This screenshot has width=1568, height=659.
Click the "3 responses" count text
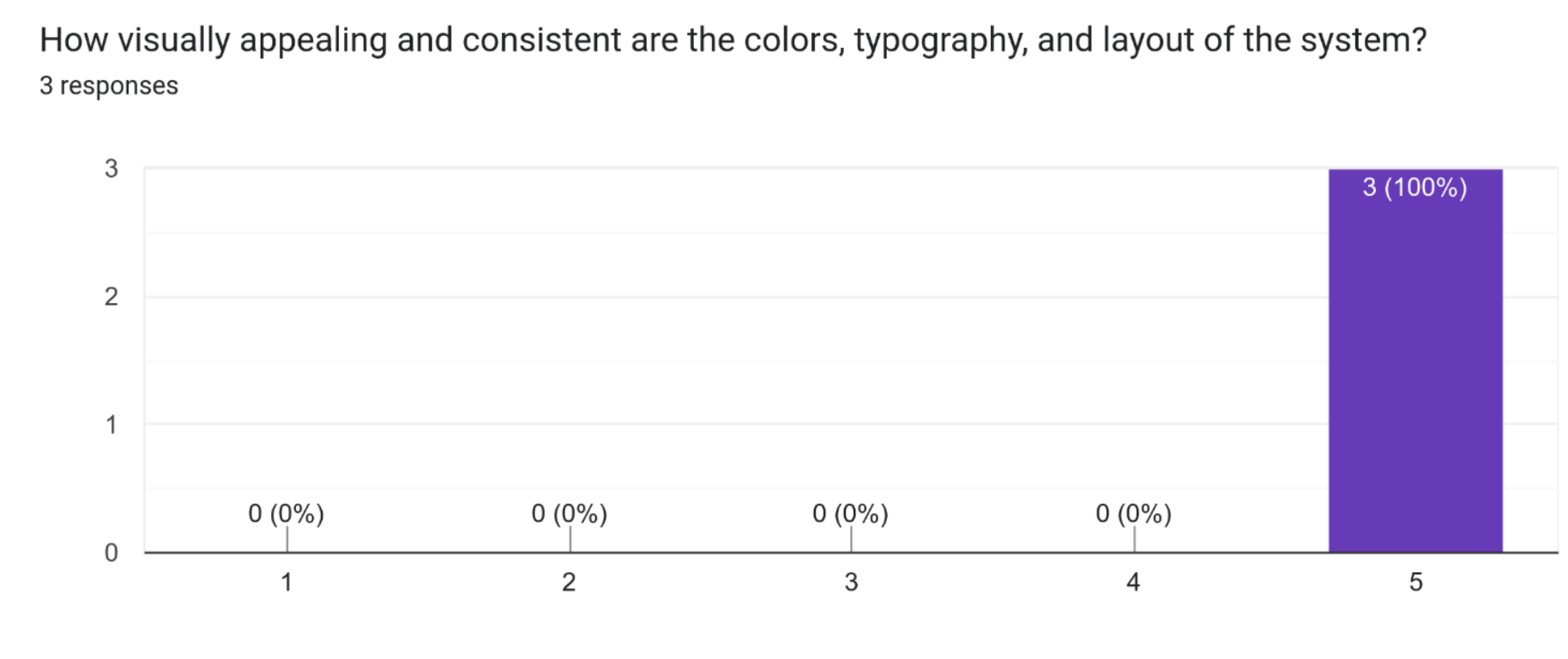click(109, 86)
